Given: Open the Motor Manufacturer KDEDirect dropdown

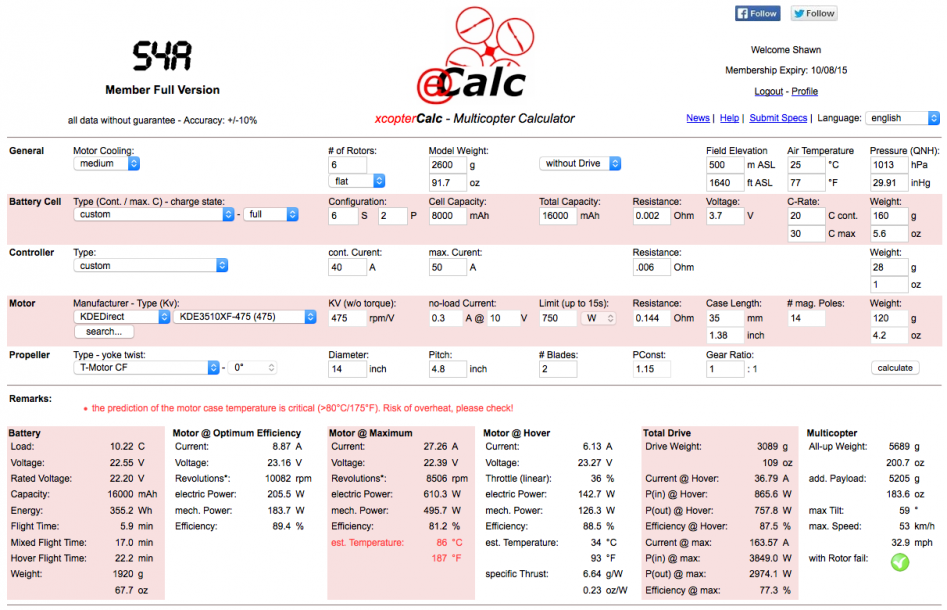Looking at the screenshot, I should [122, 317].
